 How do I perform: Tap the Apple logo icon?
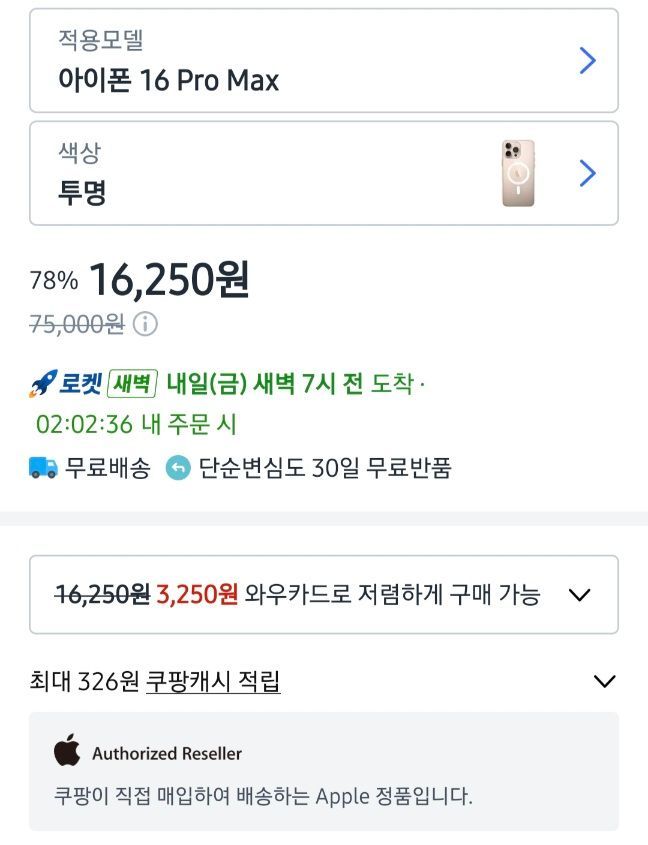[67, 750]
